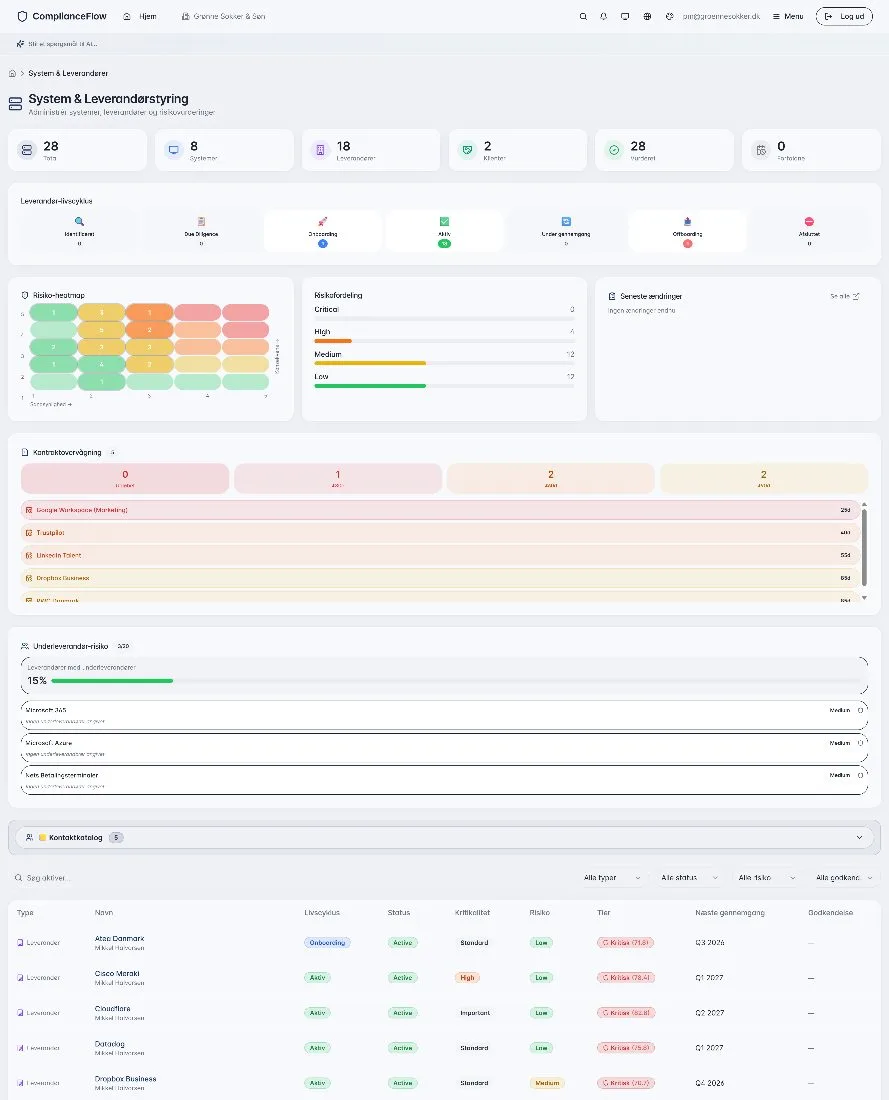Open the search magnifier in the top bar
Image resolution: width=889 pixels, height=1100 pixels.
tap(583, 16)
